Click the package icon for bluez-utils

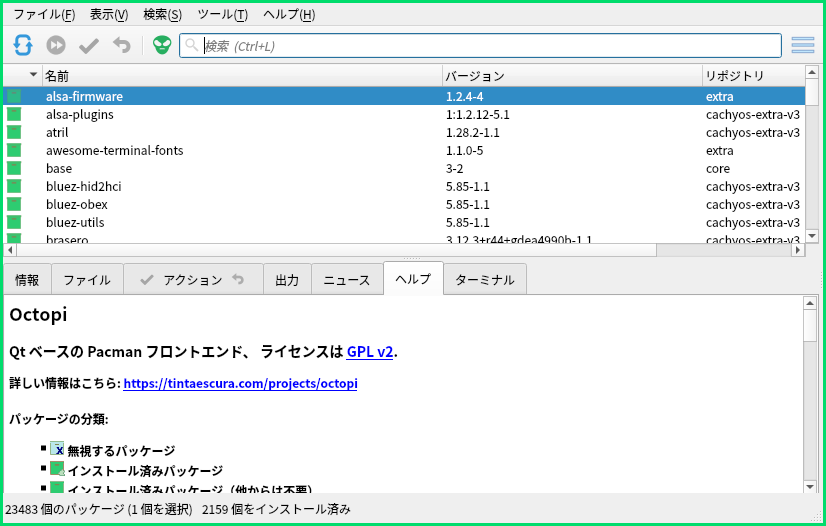tap(14, 222)
